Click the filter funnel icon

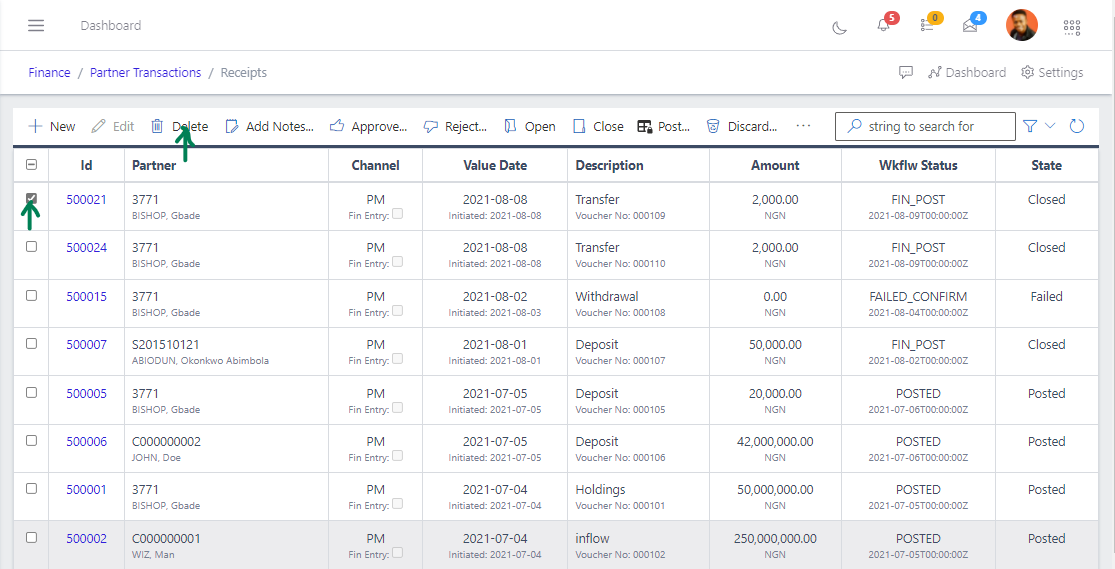point(1030,126)
